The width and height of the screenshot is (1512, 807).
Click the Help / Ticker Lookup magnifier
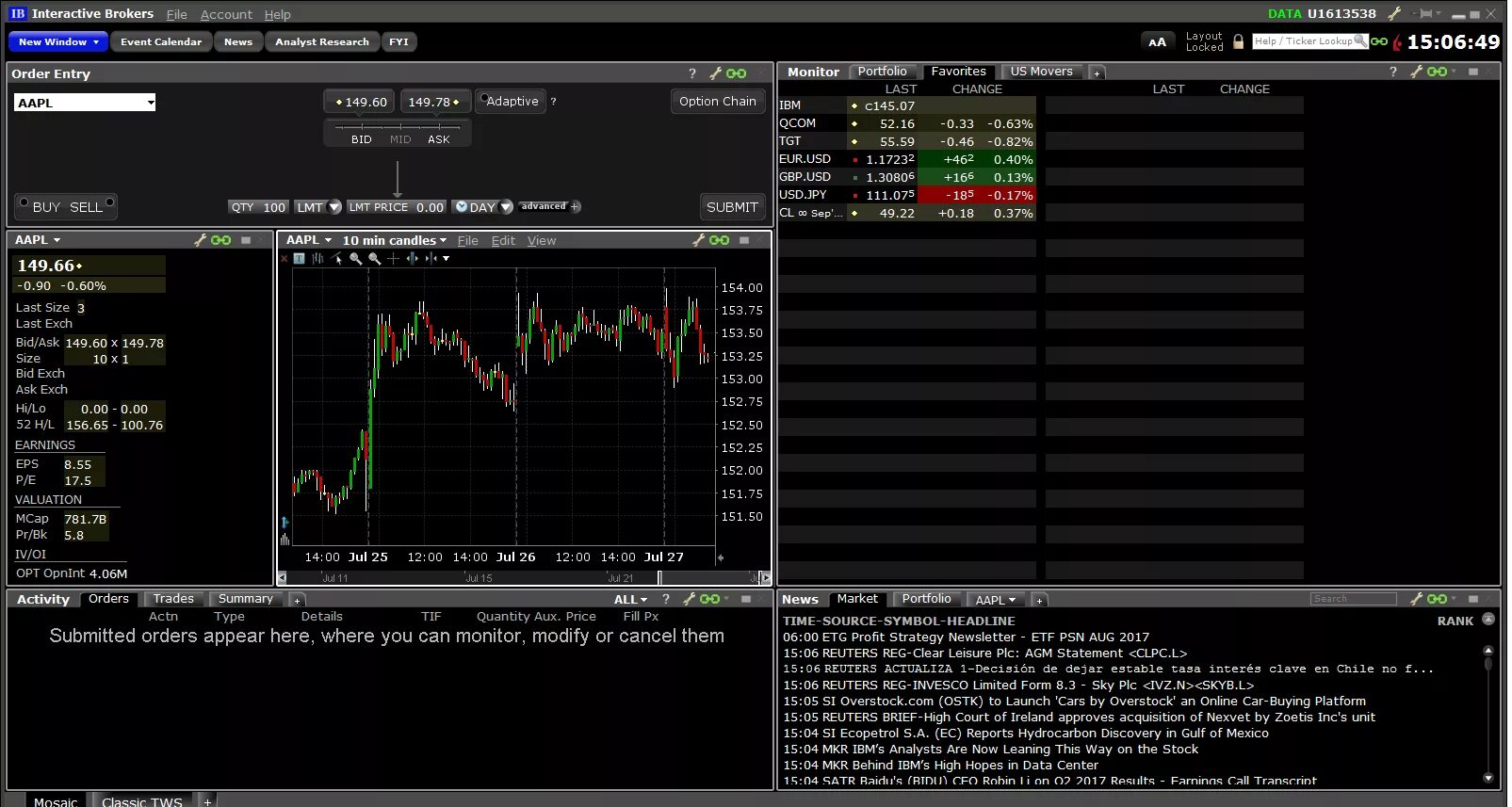(1359, 40)
